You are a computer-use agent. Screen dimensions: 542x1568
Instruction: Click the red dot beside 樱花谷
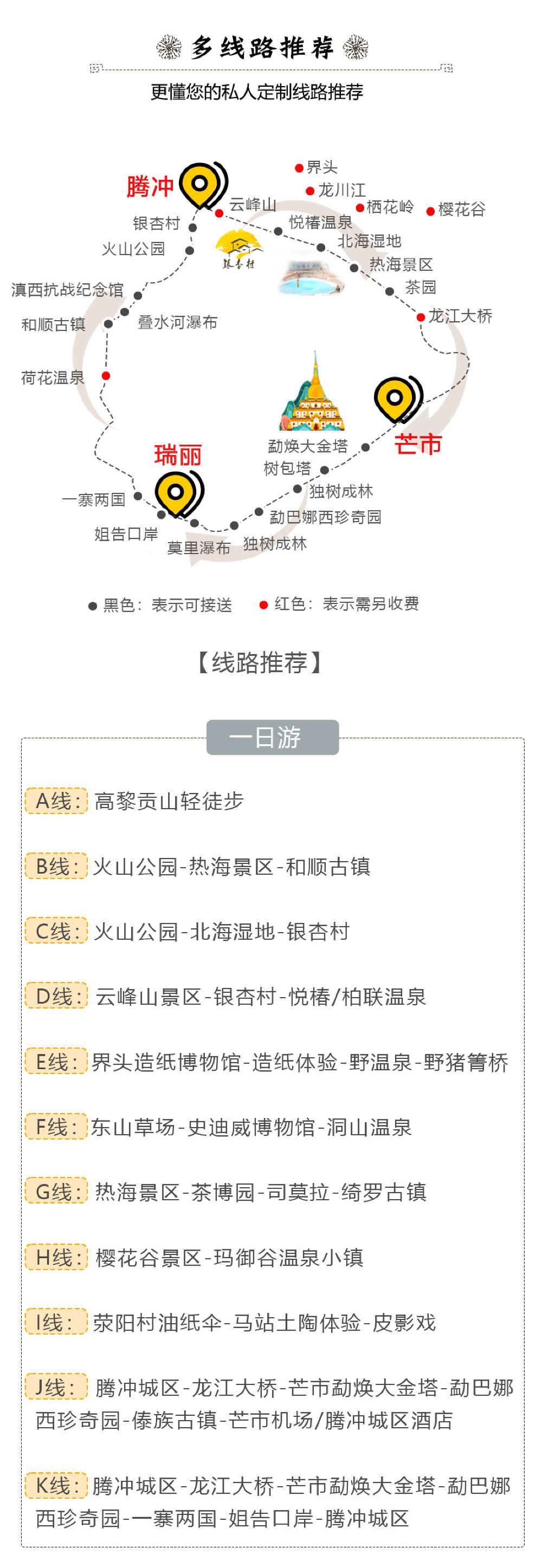(430, 211)
